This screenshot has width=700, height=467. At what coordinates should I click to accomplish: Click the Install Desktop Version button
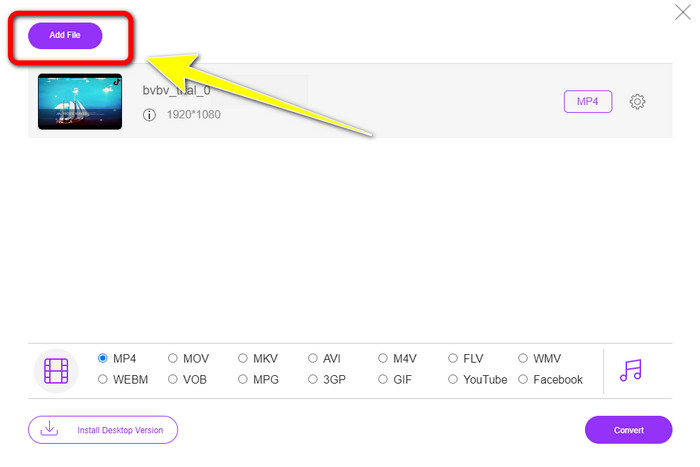pyautogui.click(x=103, y=430)
